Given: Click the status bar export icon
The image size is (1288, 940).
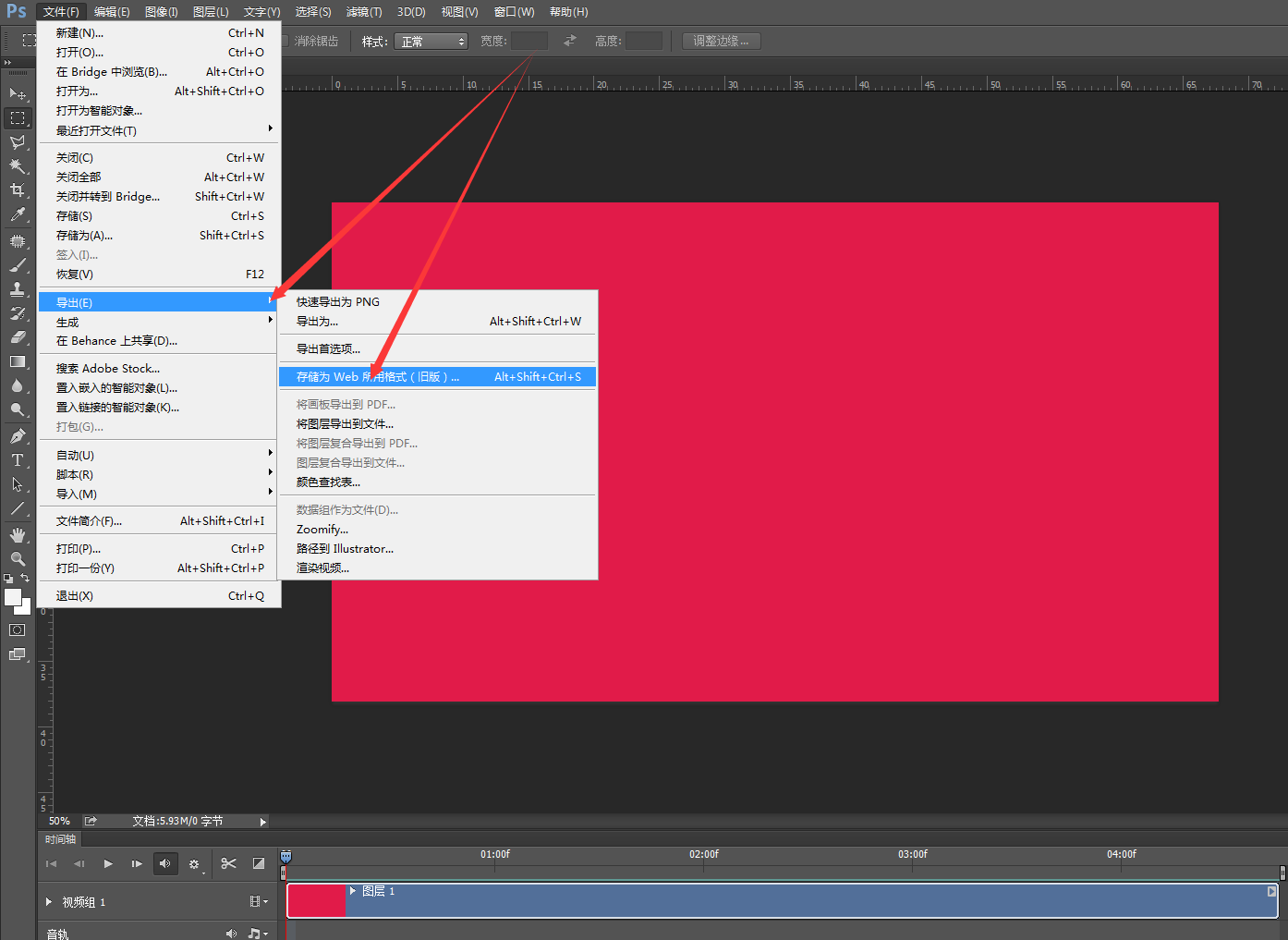Looking at the screenshot, I should [x=91, y=821].
